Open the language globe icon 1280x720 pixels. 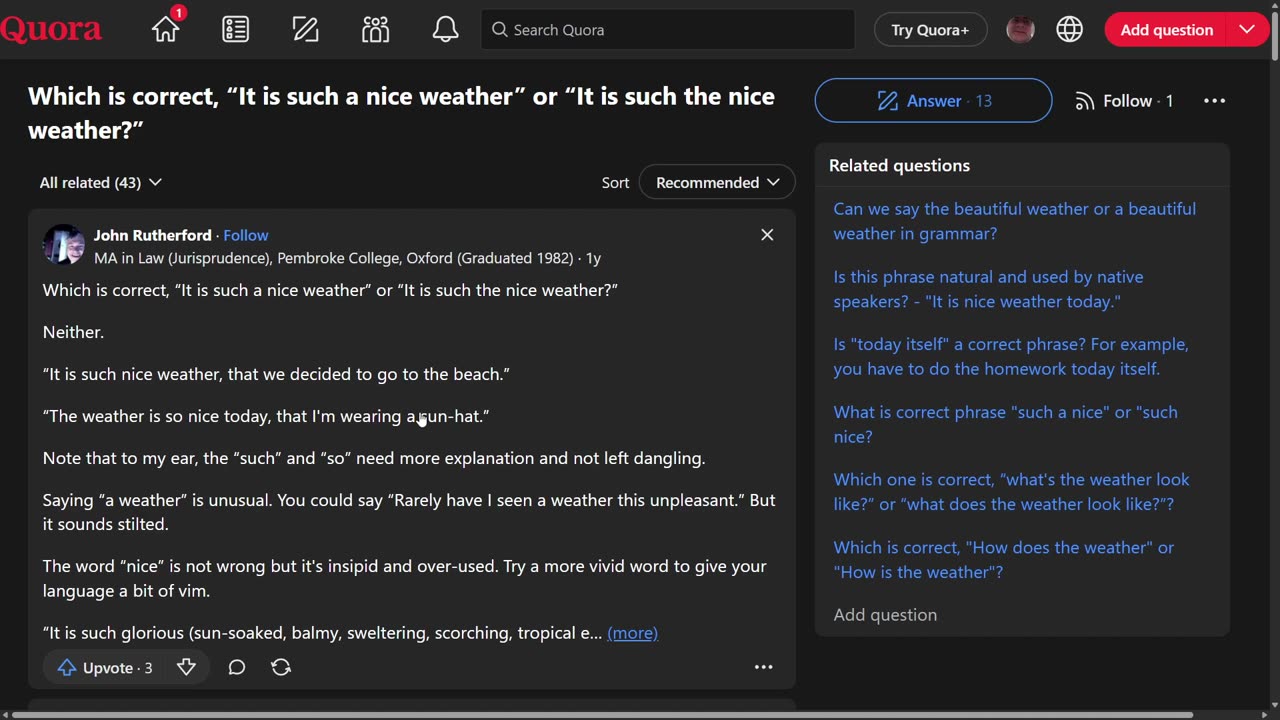point(1070,30)
